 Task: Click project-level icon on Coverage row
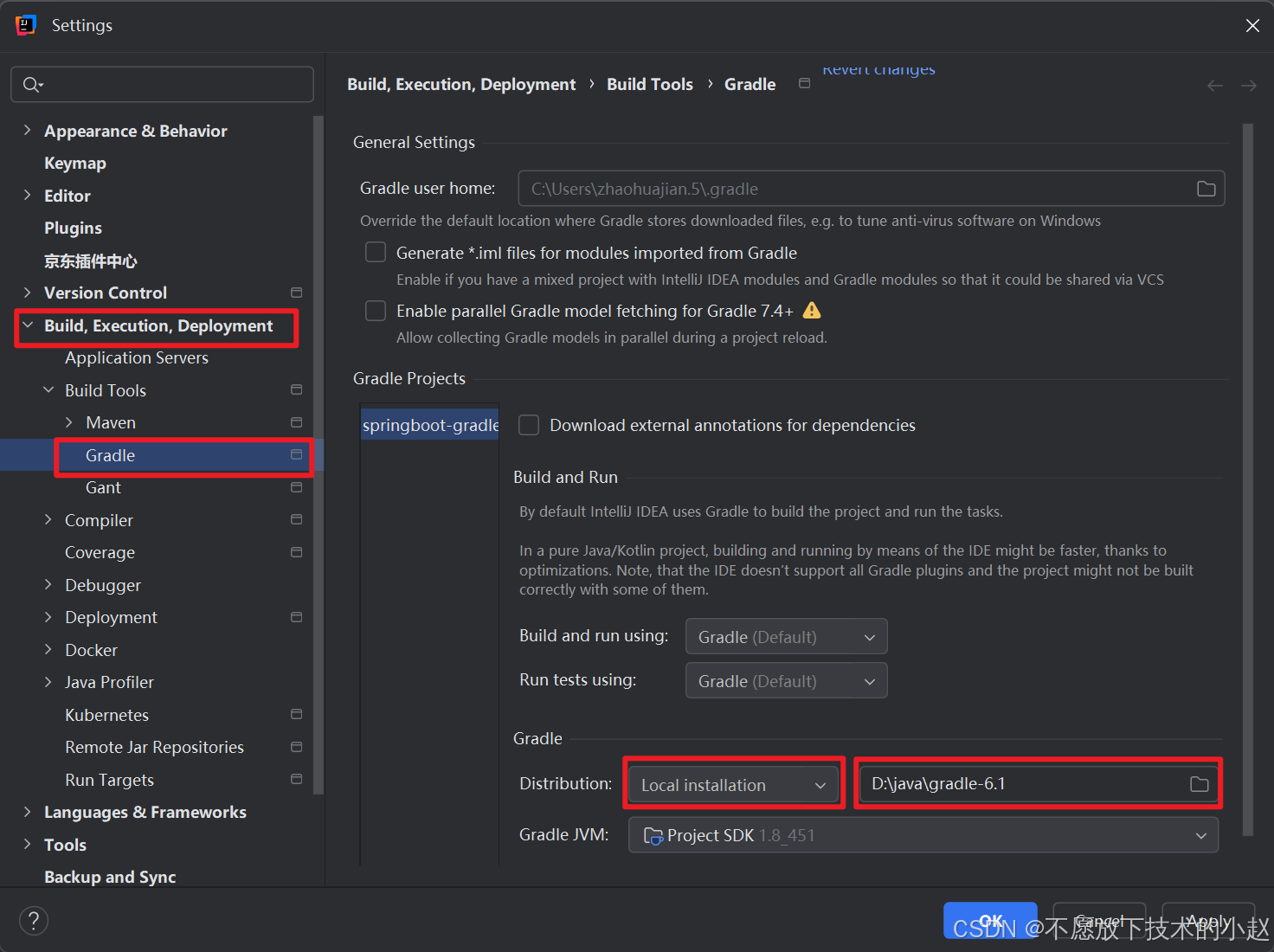[296, 552]
